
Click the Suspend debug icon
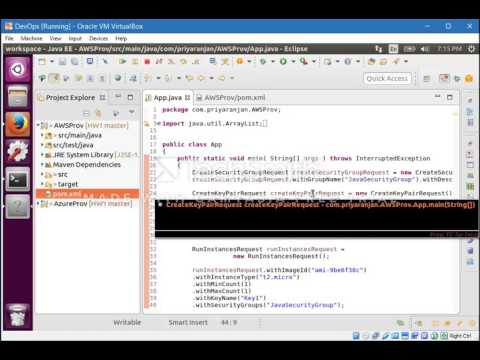click(x=135, y=61)
